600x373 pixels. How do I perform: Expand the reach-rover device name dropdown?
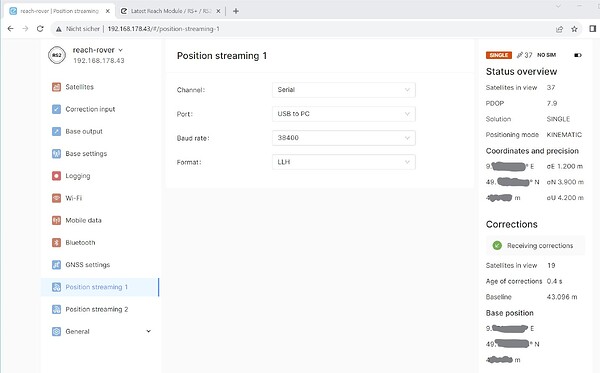(x=121, y=50)
